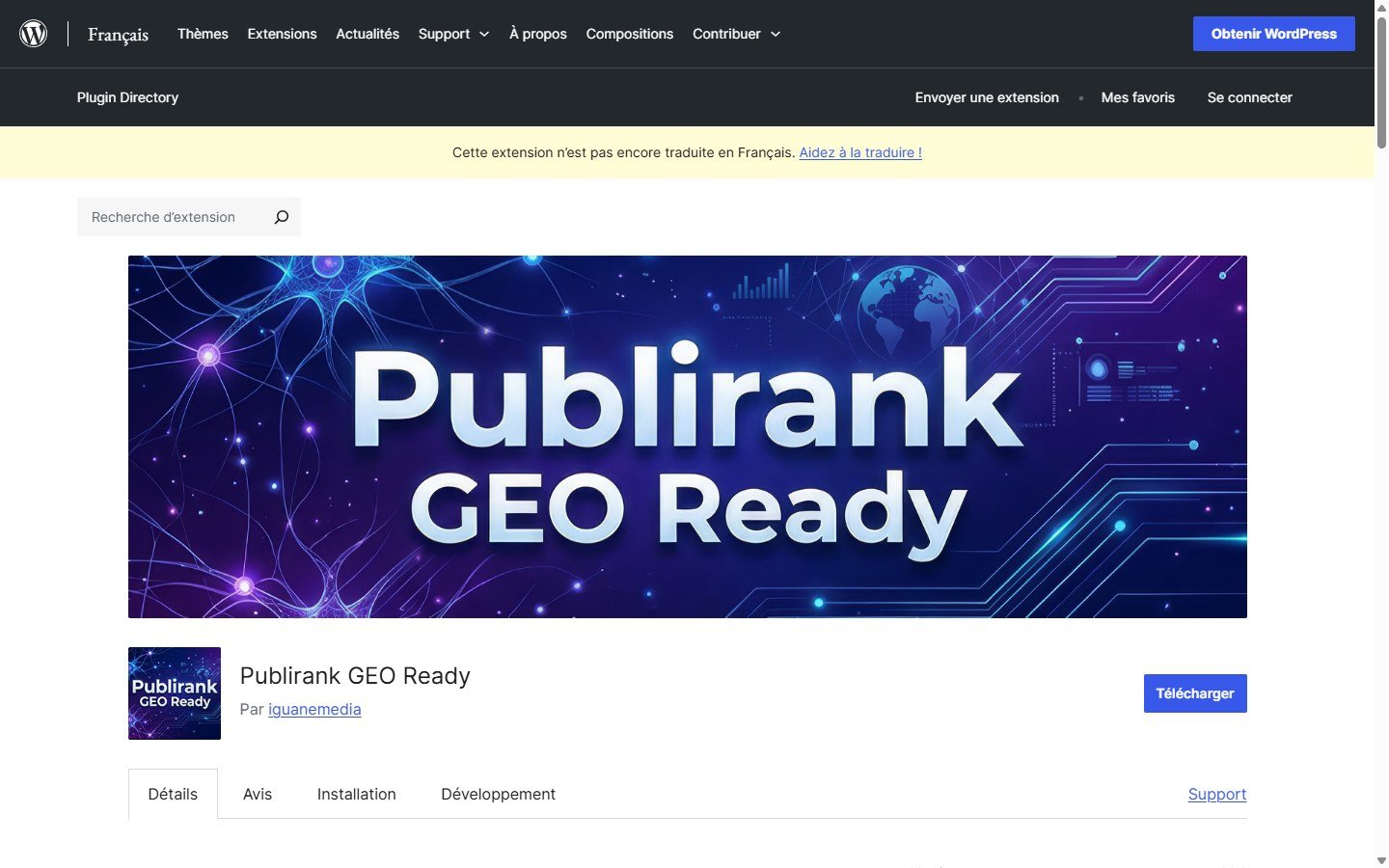The width and height of the screenshot is (1389, 868).
Task: Go to Actualités in top navigation
Action: coord(368,34)
